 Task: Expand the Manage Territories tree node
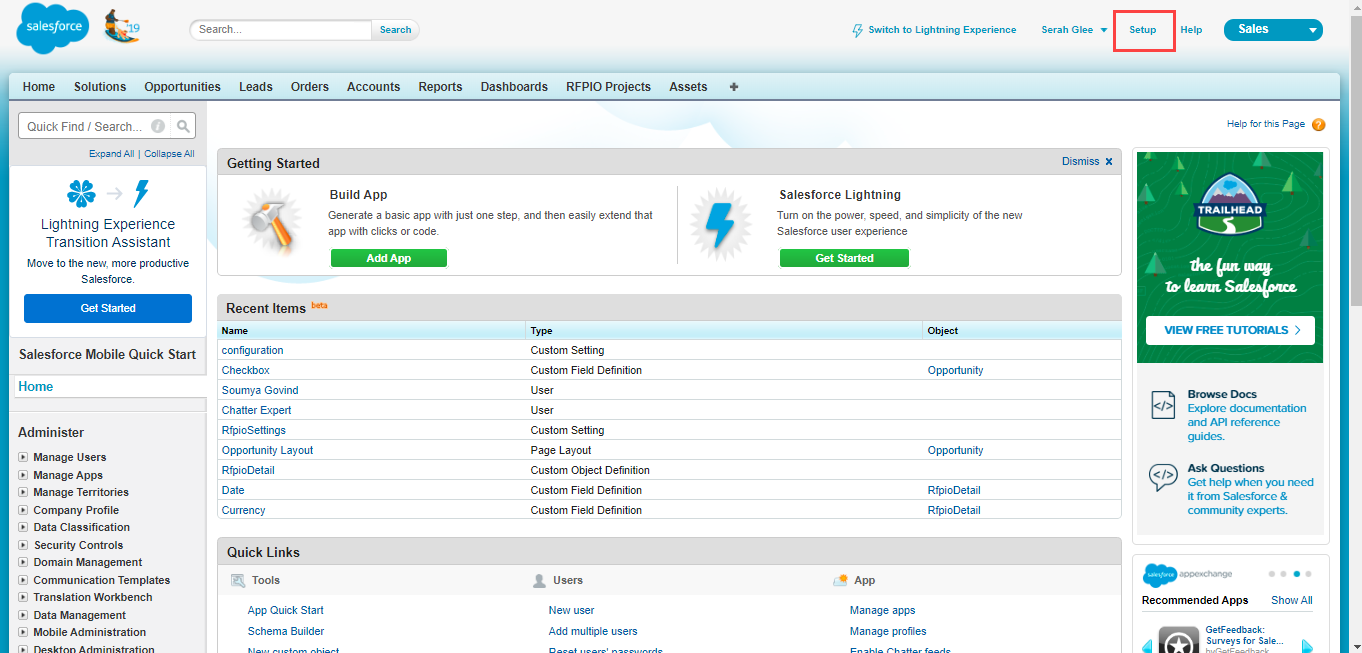click(x=24, y=492)
